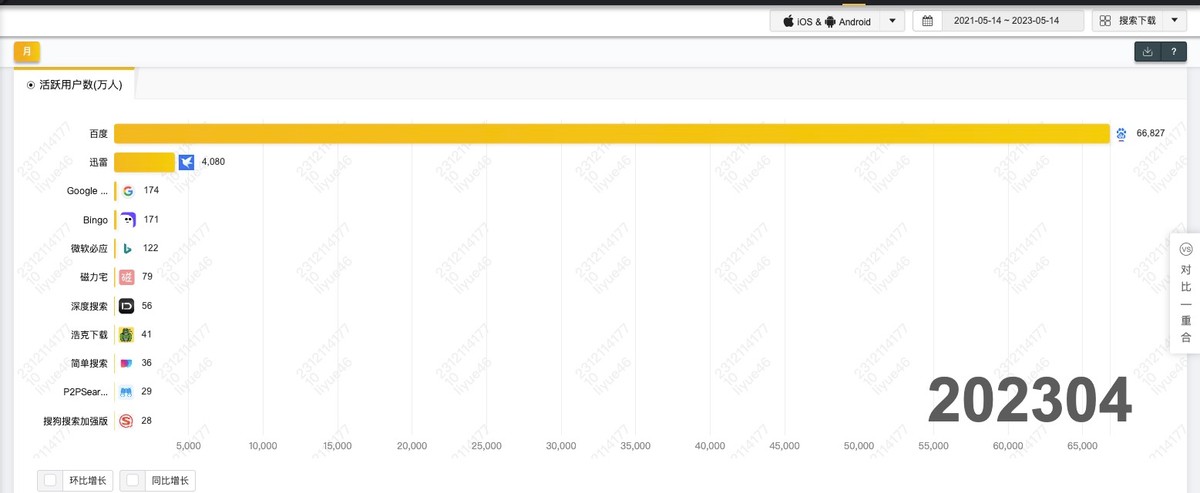Open help via question mark icon
Viewport: 1200px width, 493px height.
coord(1174,52)
